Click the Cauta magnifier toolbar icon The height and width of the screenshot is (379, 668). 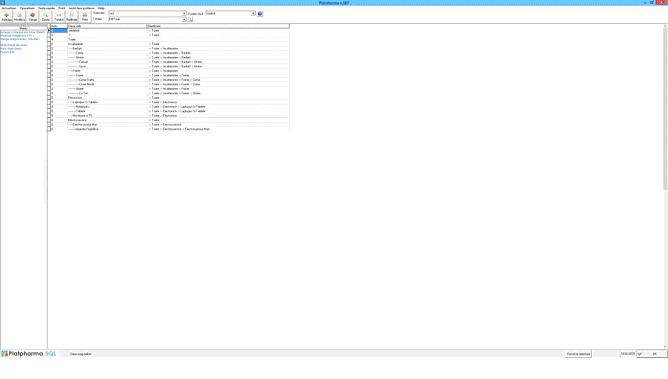(46, 17)
